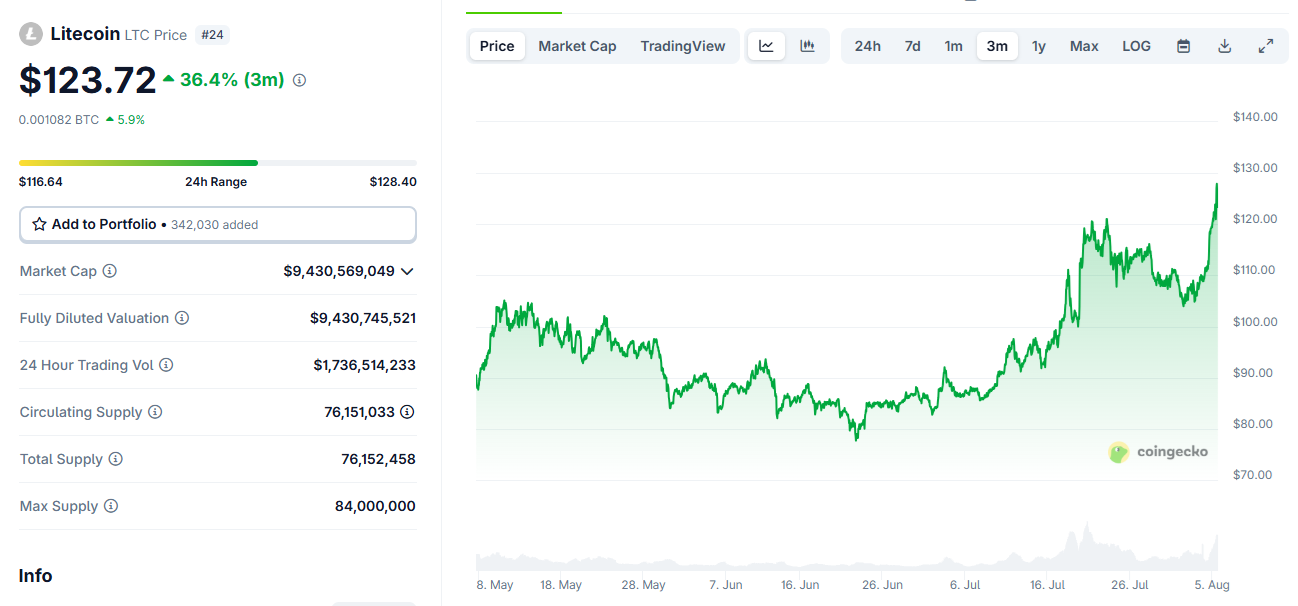The height and width of the screenshot is (606, 1298).
Task: Click the 24h Range progress bar
Action: [x=218, y=162]
